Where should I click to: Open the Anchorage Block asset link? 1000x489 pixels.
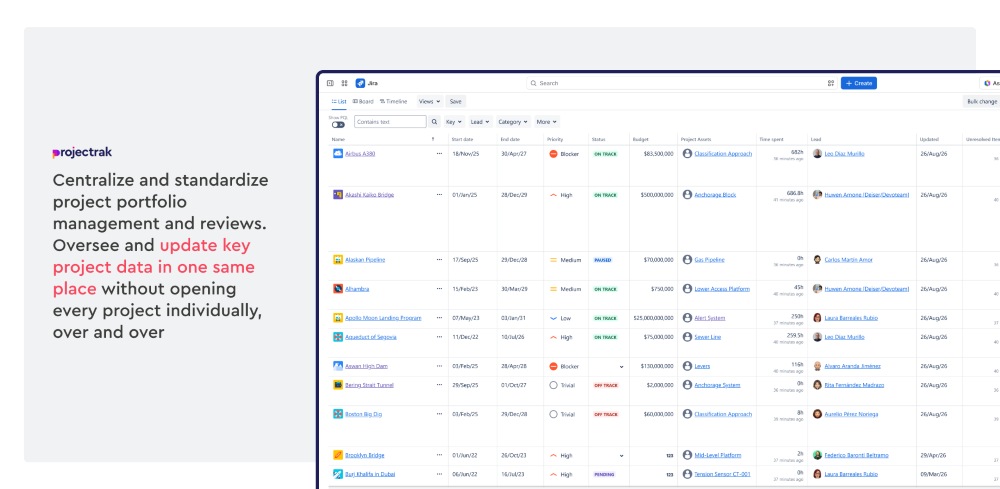tap(715, 194)
